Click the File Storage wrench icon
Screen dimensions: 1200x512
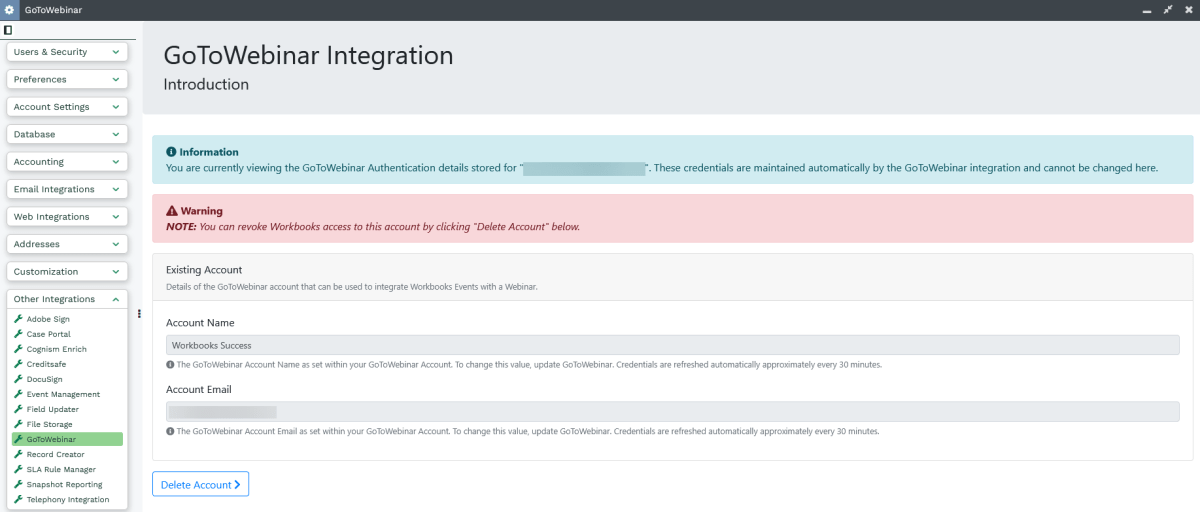tap(18, 424)
